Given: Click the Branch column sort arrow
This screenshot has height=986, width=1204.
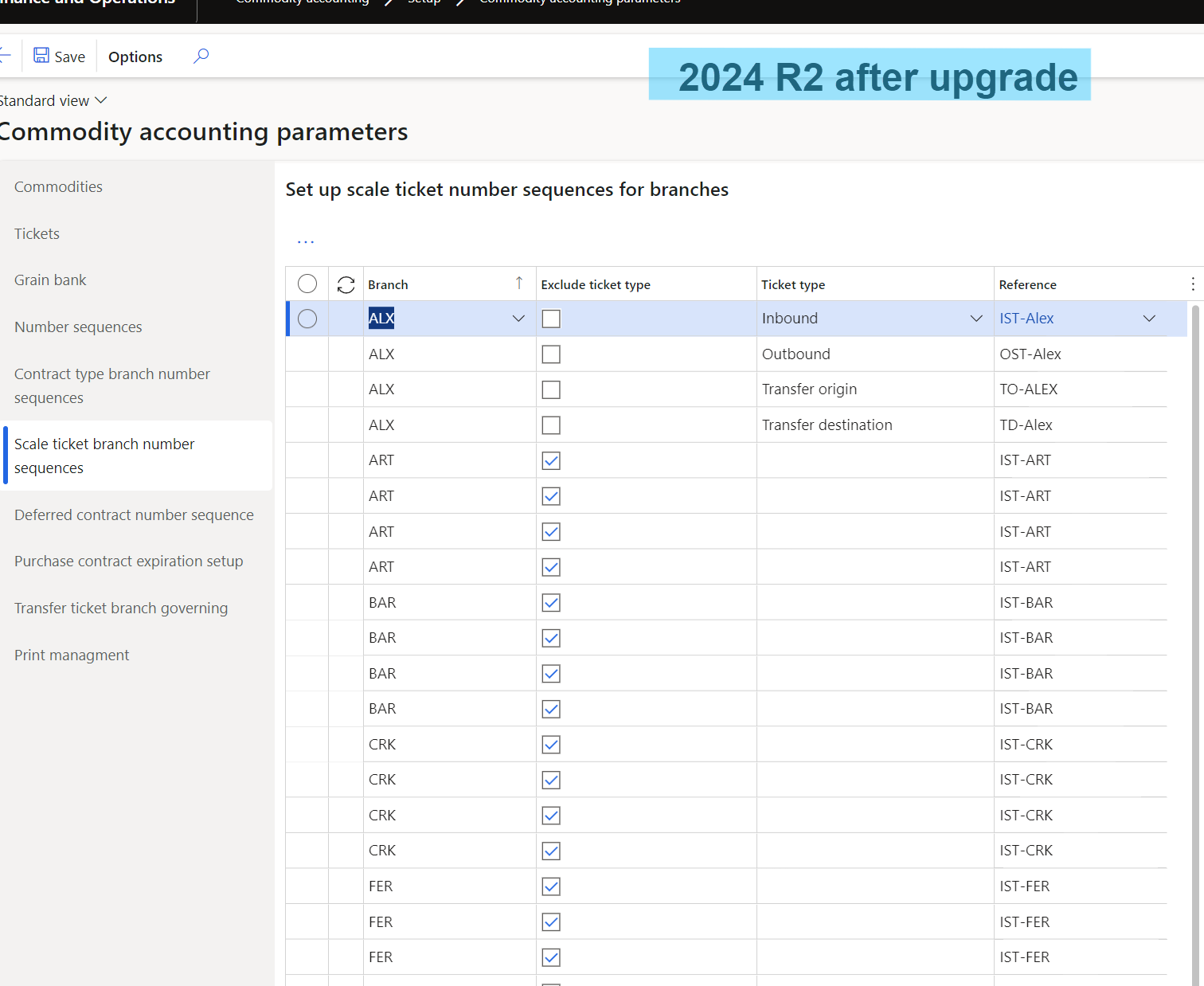Looking at the screenshot, I should (x=519, y=284).
